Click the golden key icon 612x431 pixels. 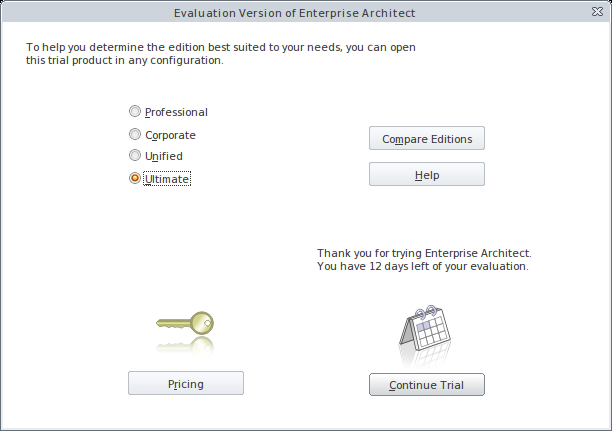click(186, 323)
